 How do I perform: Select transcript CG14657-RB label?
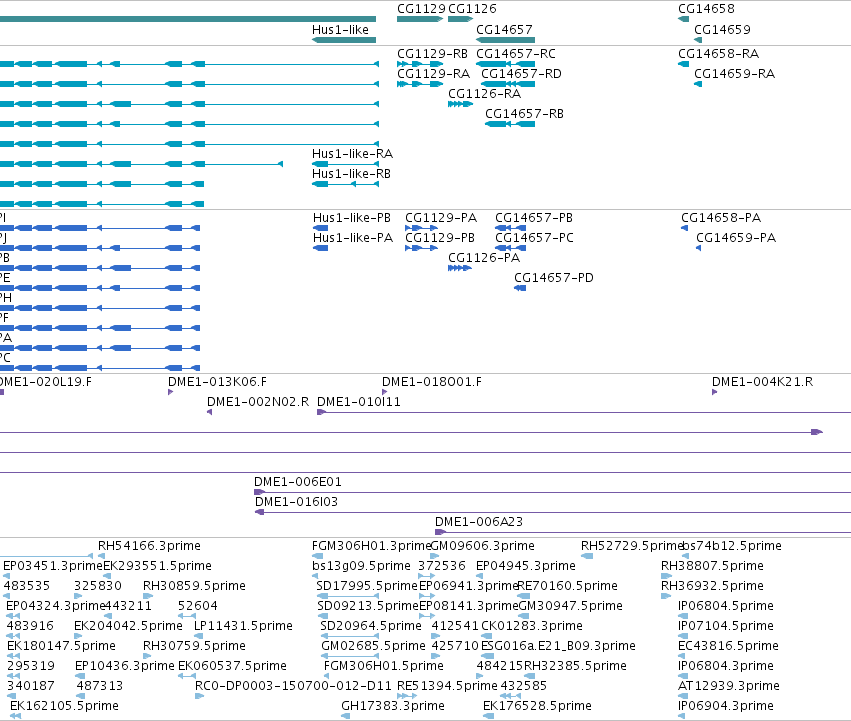coord(524,114)
